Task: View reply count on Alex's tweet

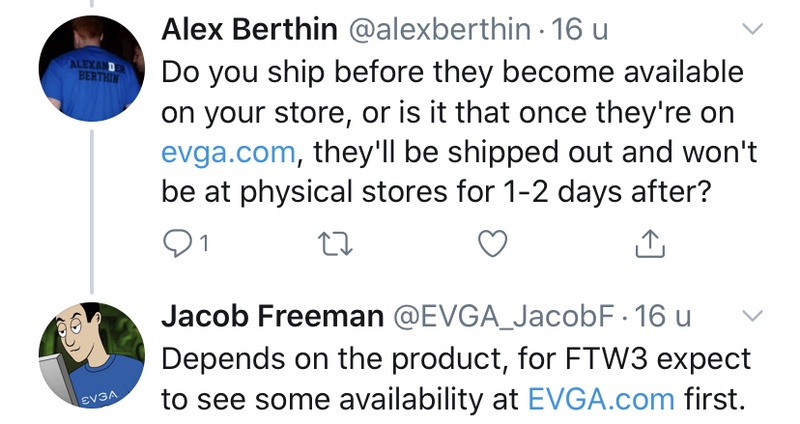Action: (x=203, y=243)
